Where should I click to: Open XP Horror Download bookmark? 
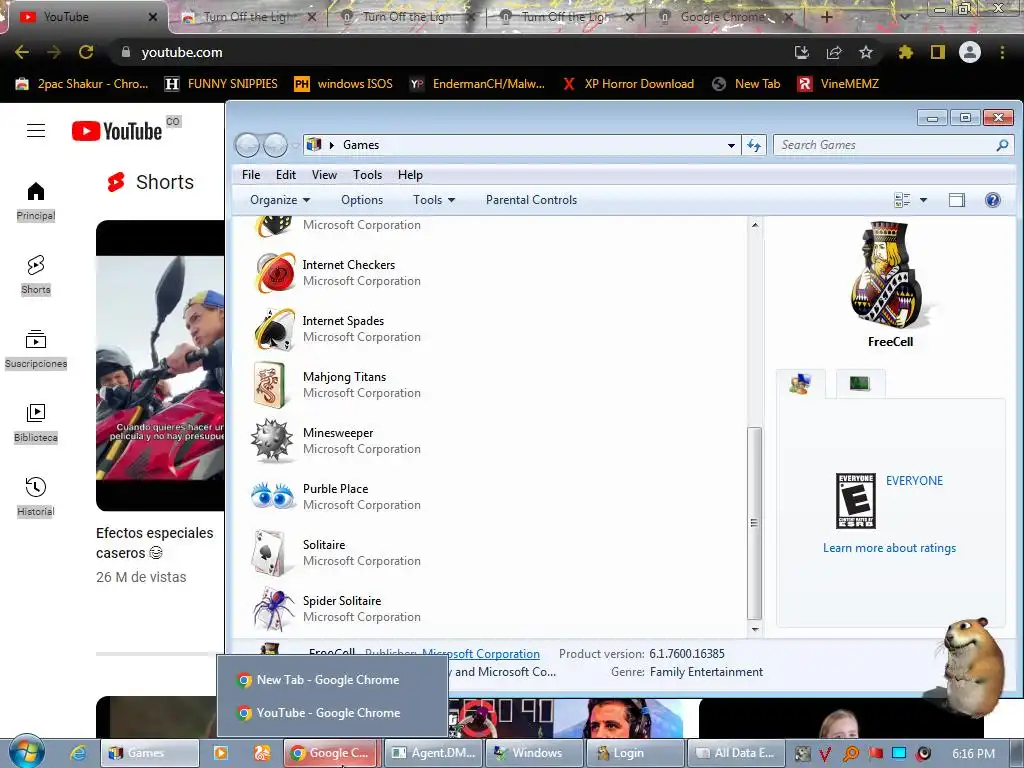click(628, 84)
